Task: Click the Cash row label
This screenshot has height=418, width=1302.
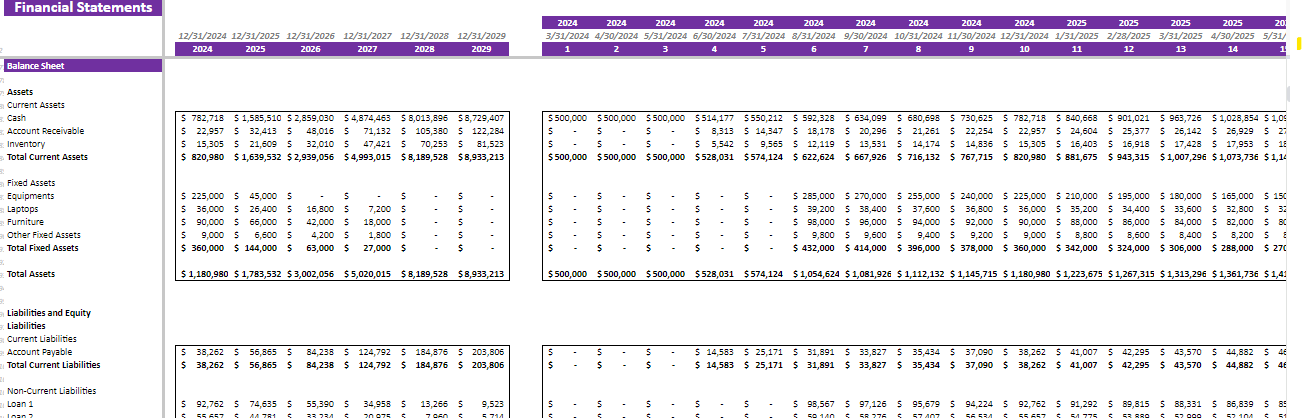Action: point(17,118)
